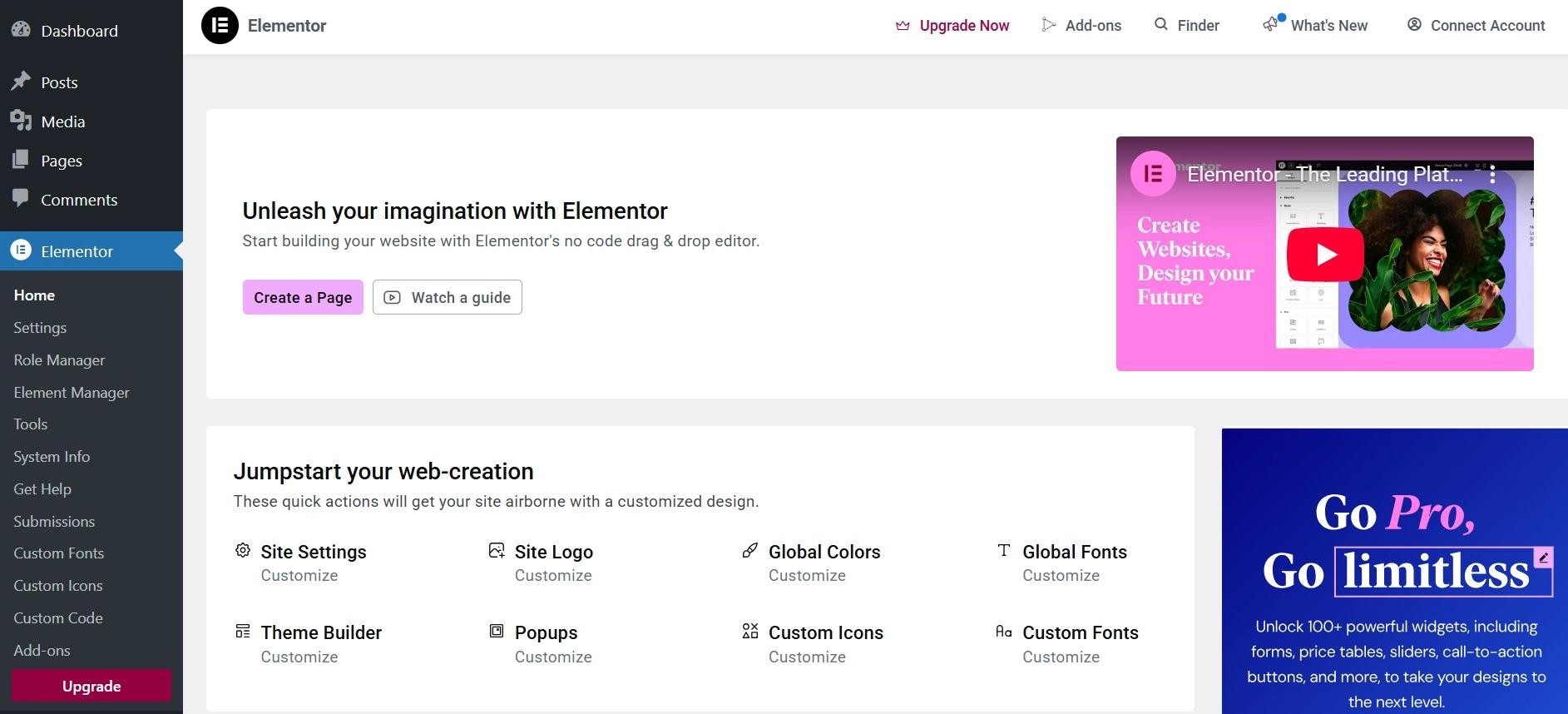Click the Global Colors brush icon
The width and height of the screenshot is (1568, 714).
click(x=750, y=550)
